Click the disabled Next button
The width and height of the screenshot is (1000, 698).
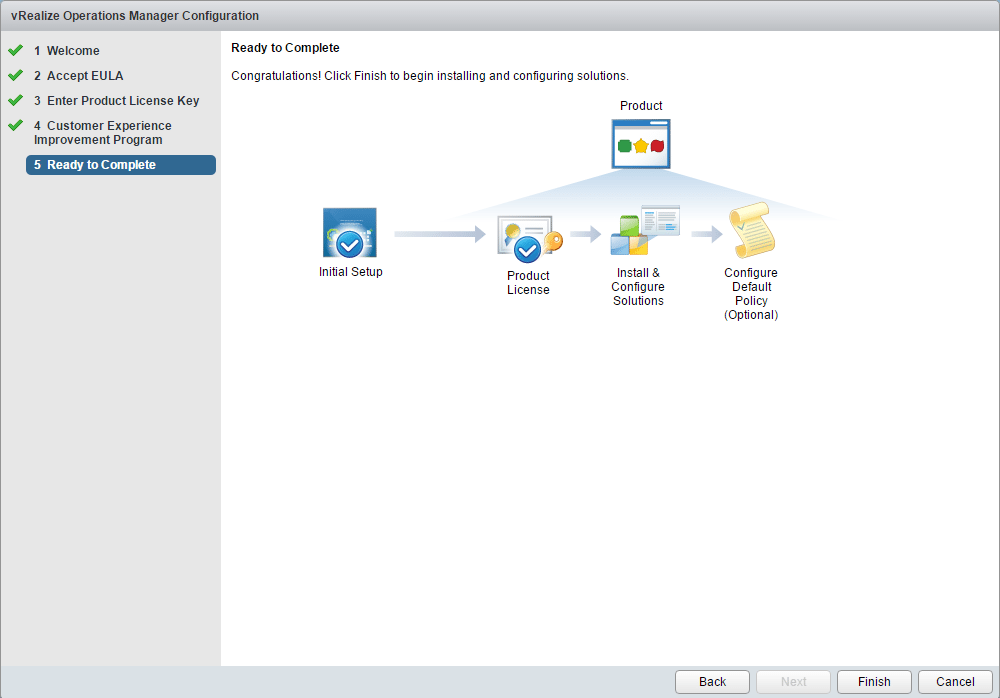(793, 681)
